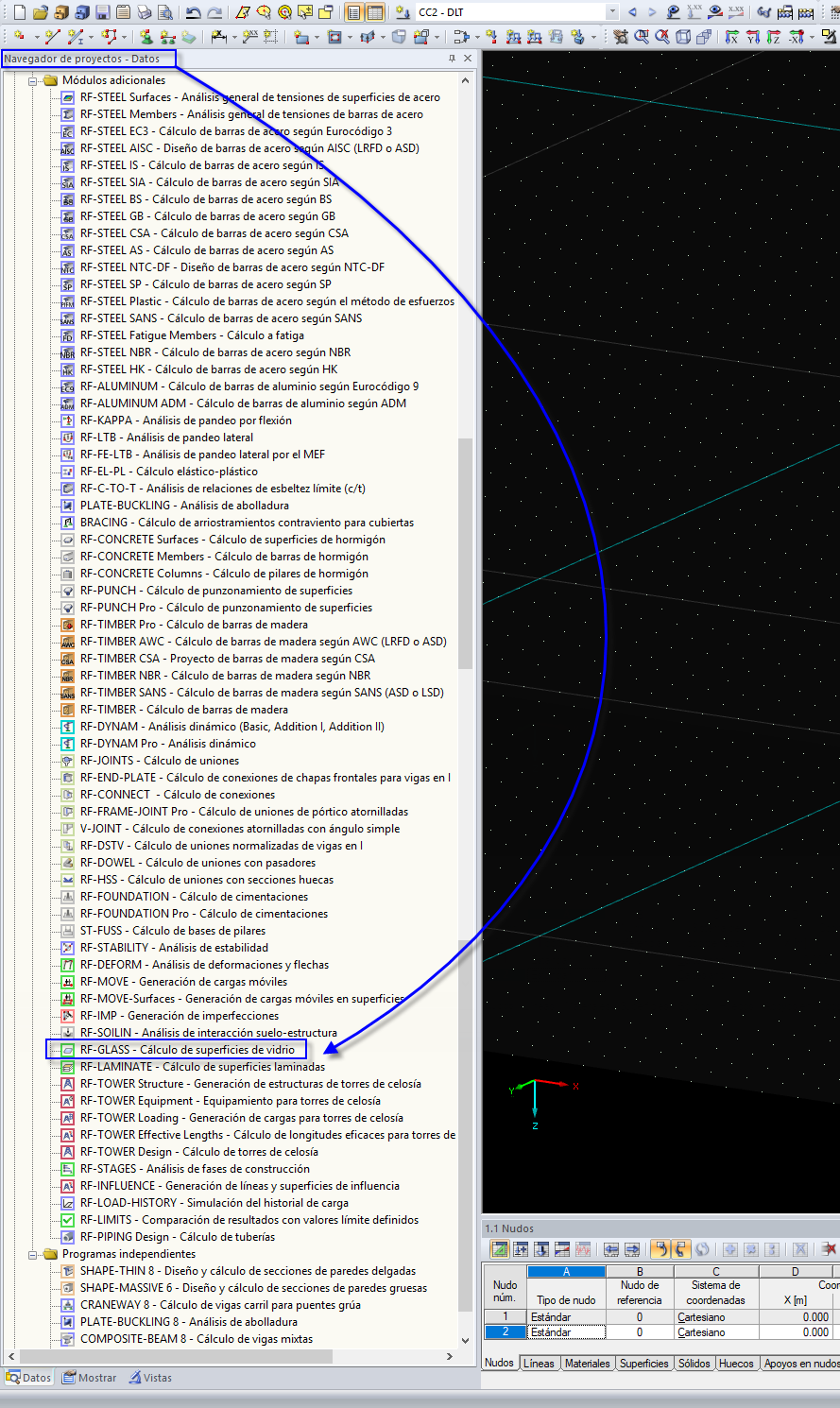Open the Sólidos table tab

pyautogui.click(x=694, y=1364)
